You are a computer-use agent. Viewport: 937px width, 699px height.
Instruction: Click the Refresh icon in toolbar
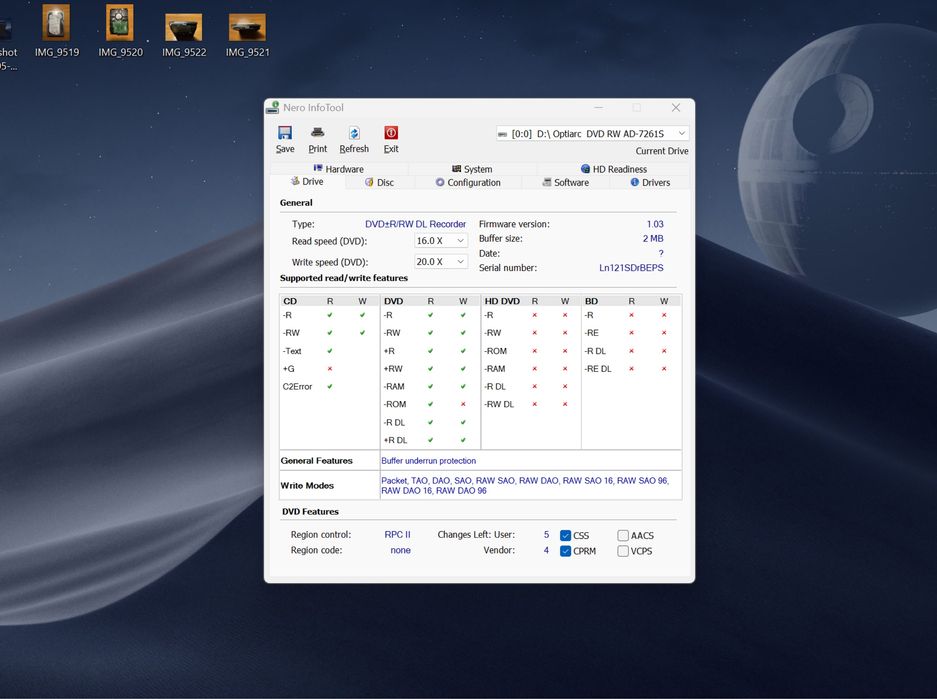click(354, 133)
